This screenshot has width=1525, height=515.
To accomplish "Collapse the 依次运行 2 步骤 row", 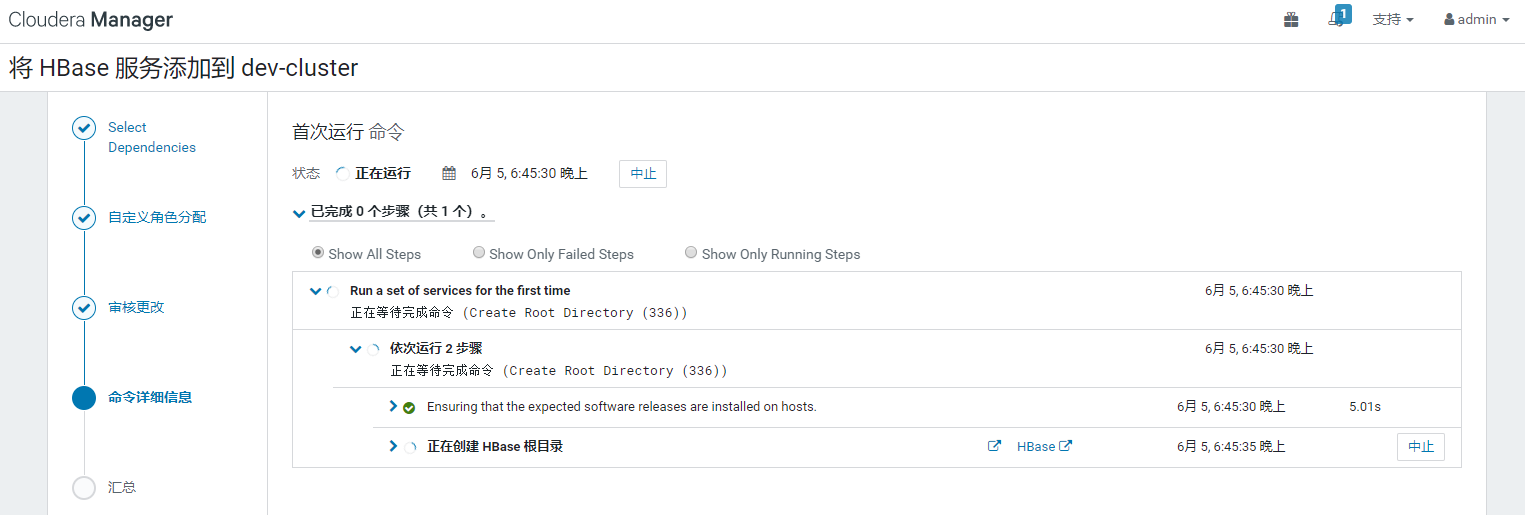I will click(x=356, y=349).
